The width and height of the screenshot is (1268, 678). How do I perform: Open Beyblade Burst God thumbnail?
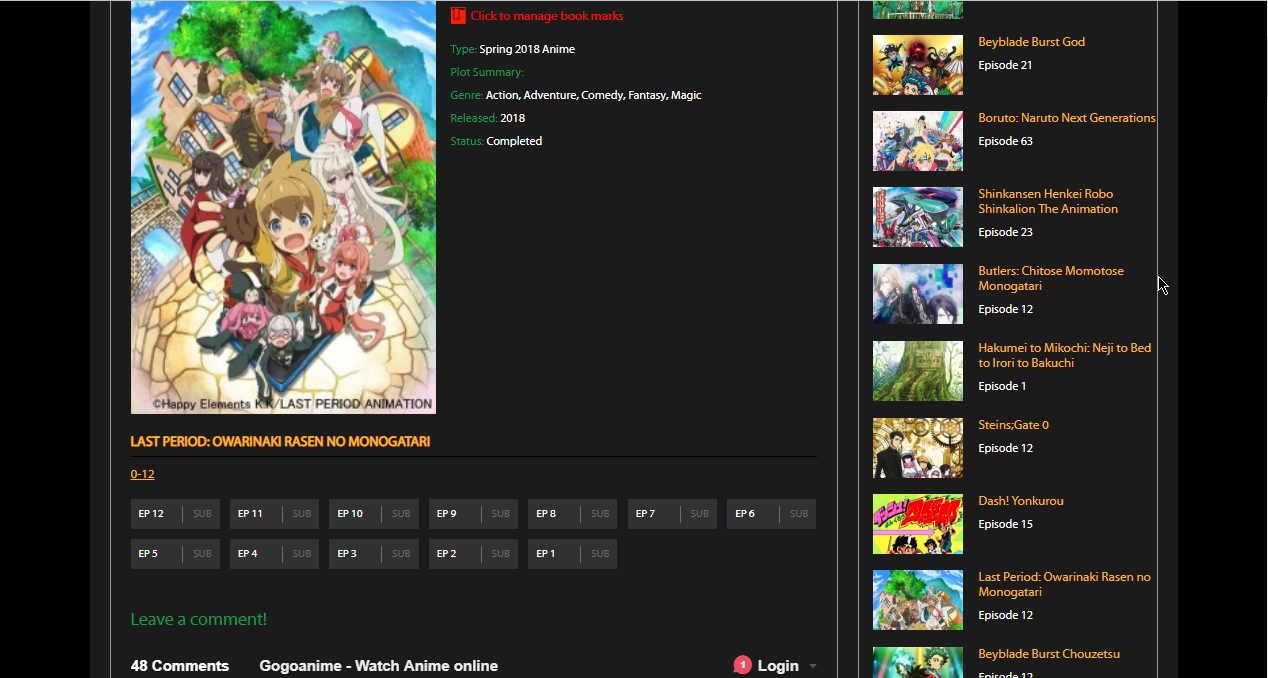tap(917, 65)
